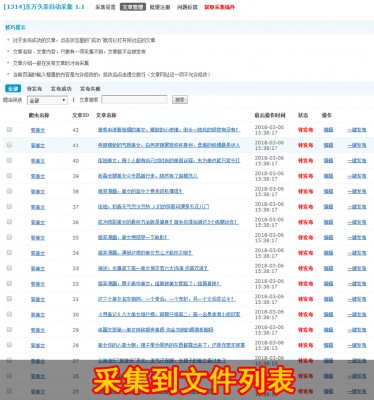Open the fourth top navigation item before the red link
374x400 pixels.
tap(187, 7)
